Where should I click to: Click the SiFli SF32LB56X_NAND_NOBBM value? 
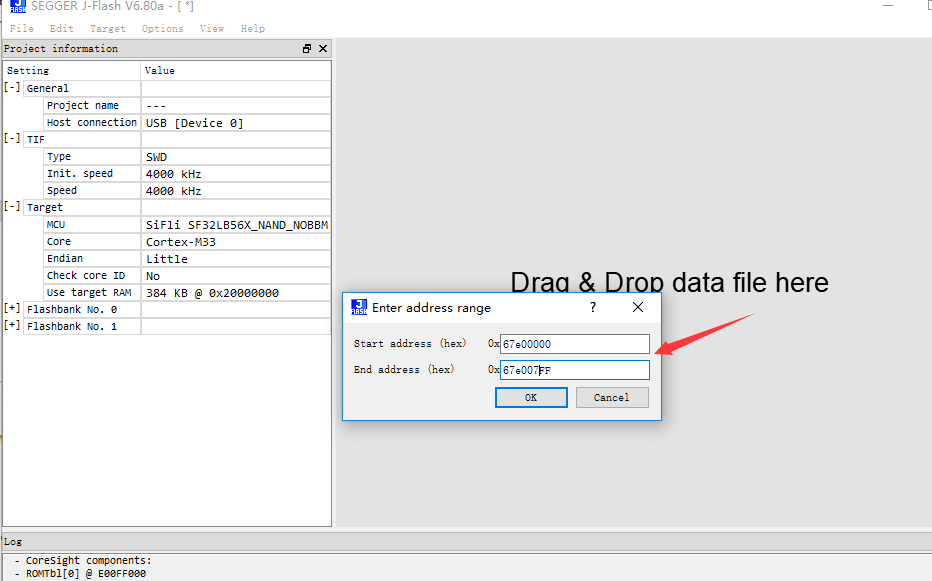[x=237, y=225]
